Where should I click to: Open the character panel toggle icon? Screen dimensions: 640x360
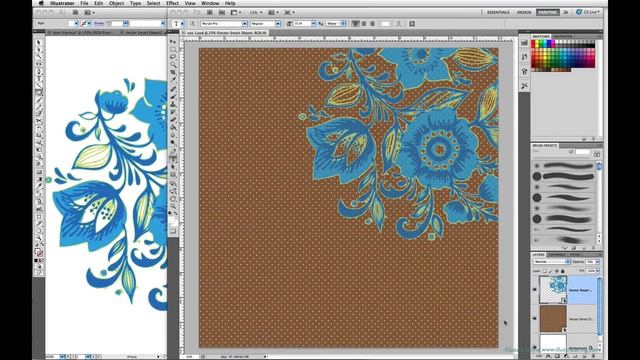coord(412,24)
